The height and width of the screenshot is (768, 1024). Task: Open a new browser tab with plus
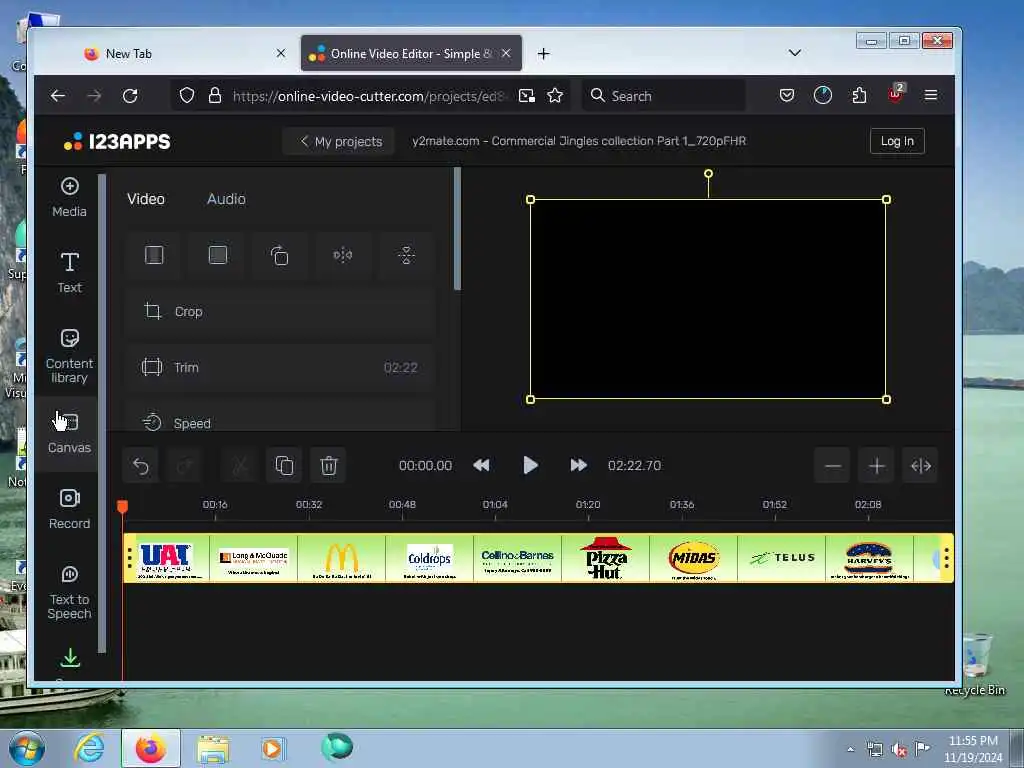[543, 54]
